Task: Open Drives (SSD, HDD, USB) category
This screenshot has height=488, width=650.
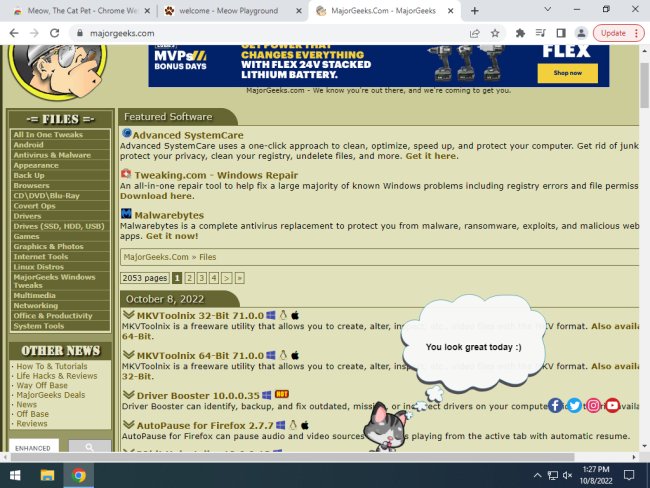Action: click(x=59, y=226)
